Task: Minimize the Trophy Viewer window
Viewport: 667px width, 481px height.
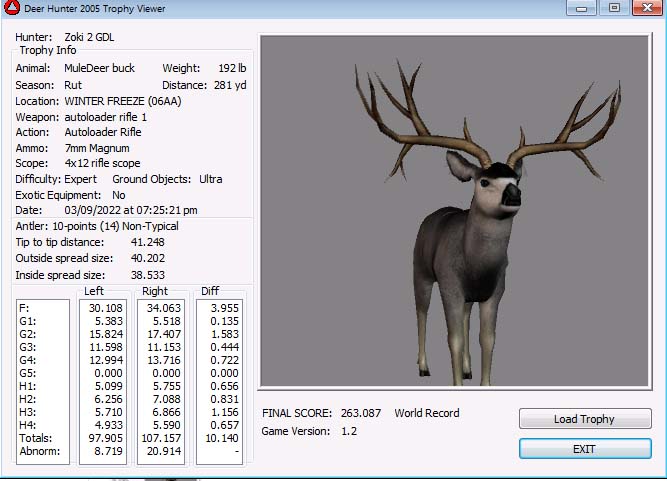Action: pos(583,8)
